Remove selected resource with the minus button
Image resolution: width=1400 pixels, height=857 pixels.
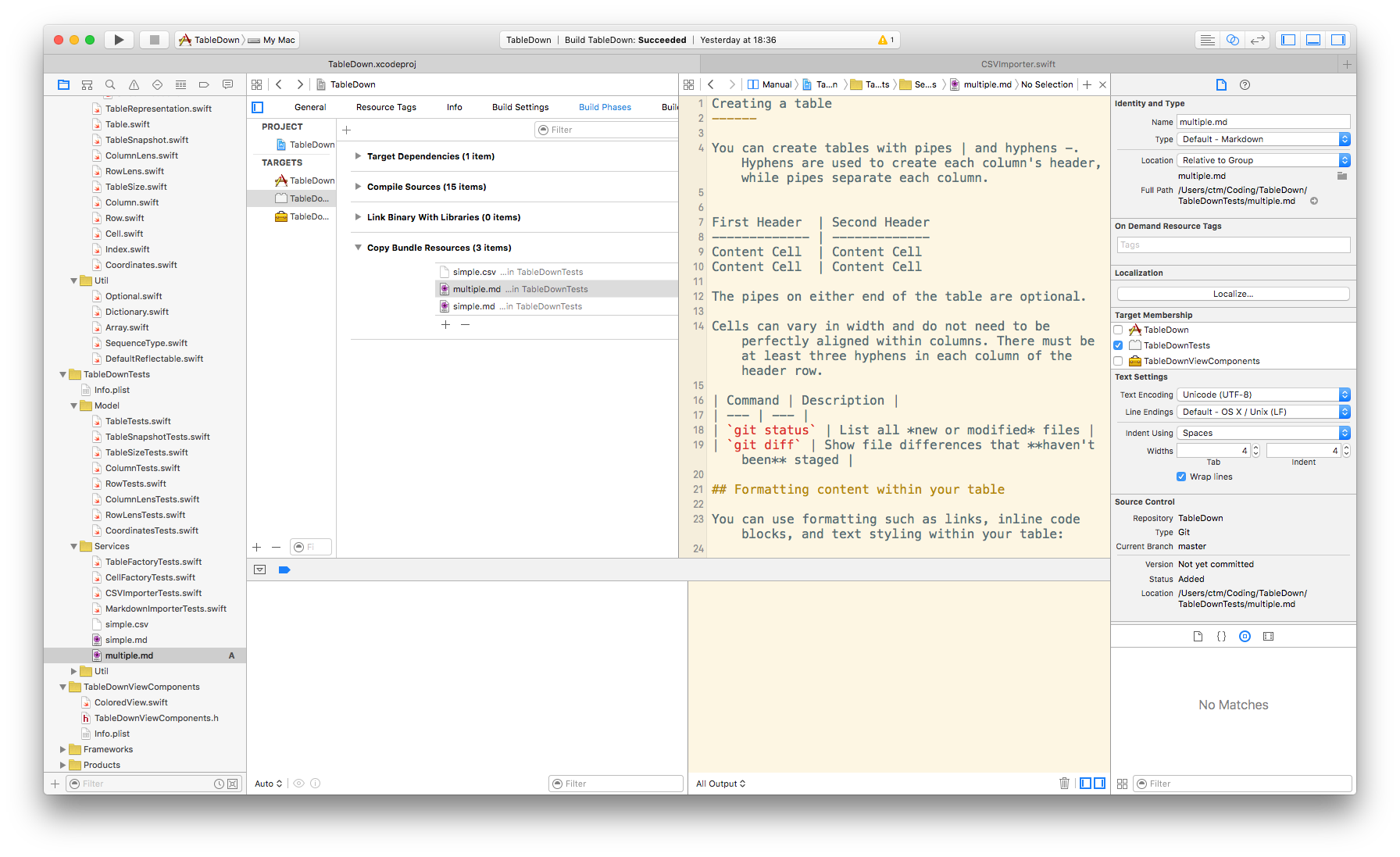click(x=465, y=324)
